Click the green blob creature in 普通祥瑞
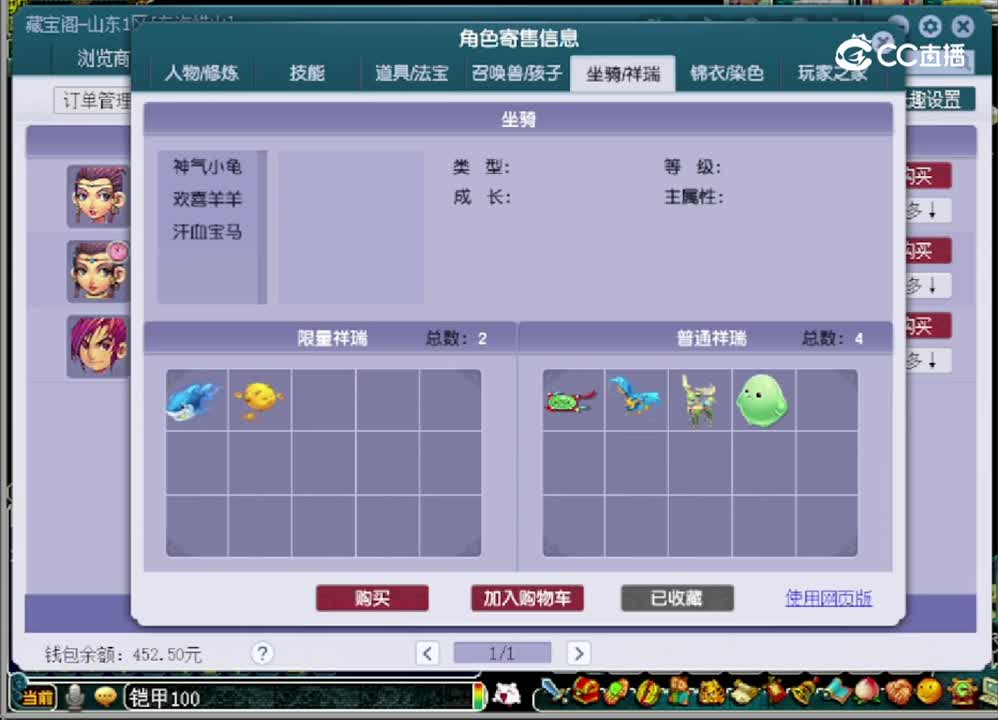 [763, 398]
